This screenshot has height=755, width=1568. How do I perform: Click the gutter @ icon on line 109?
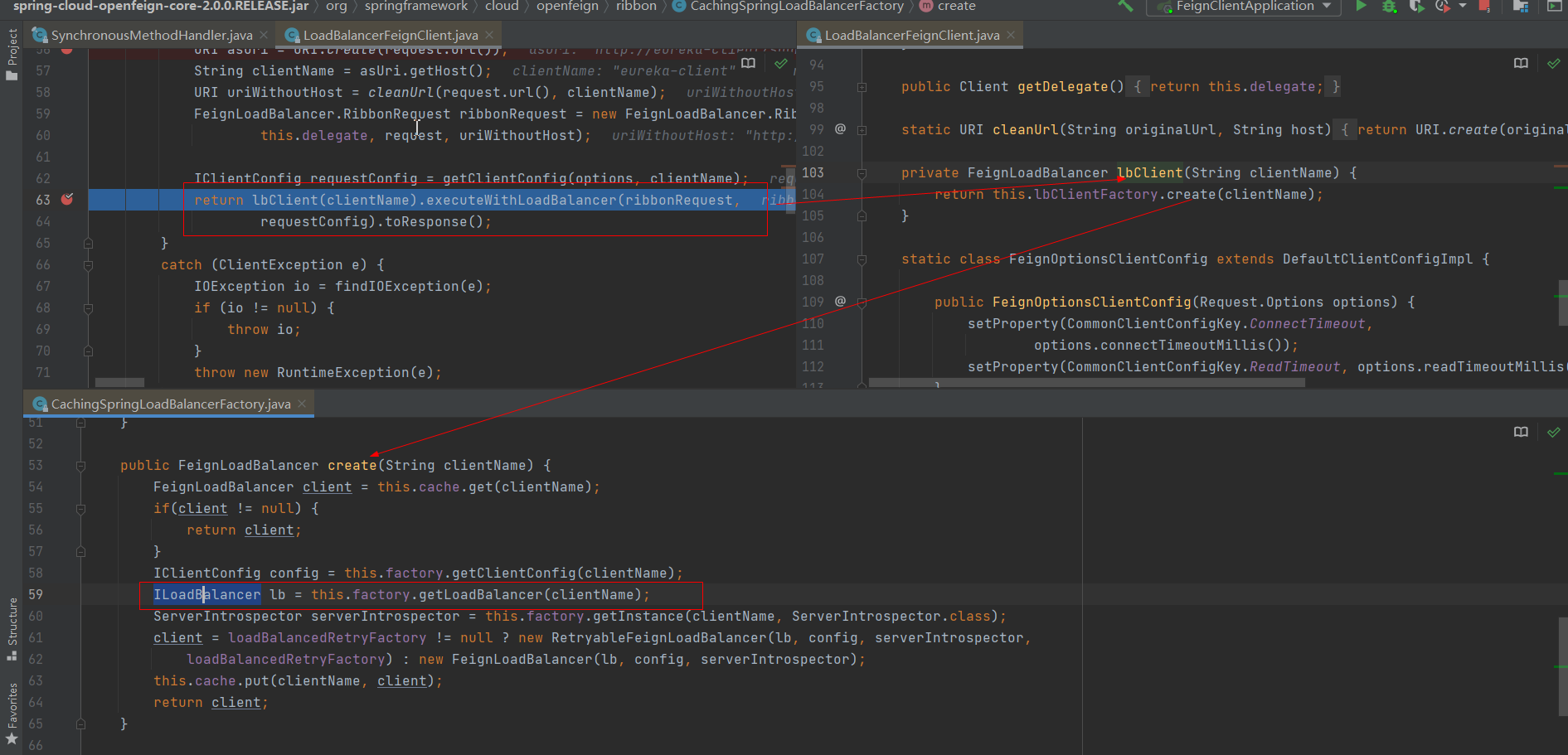(x=840, y=302)
